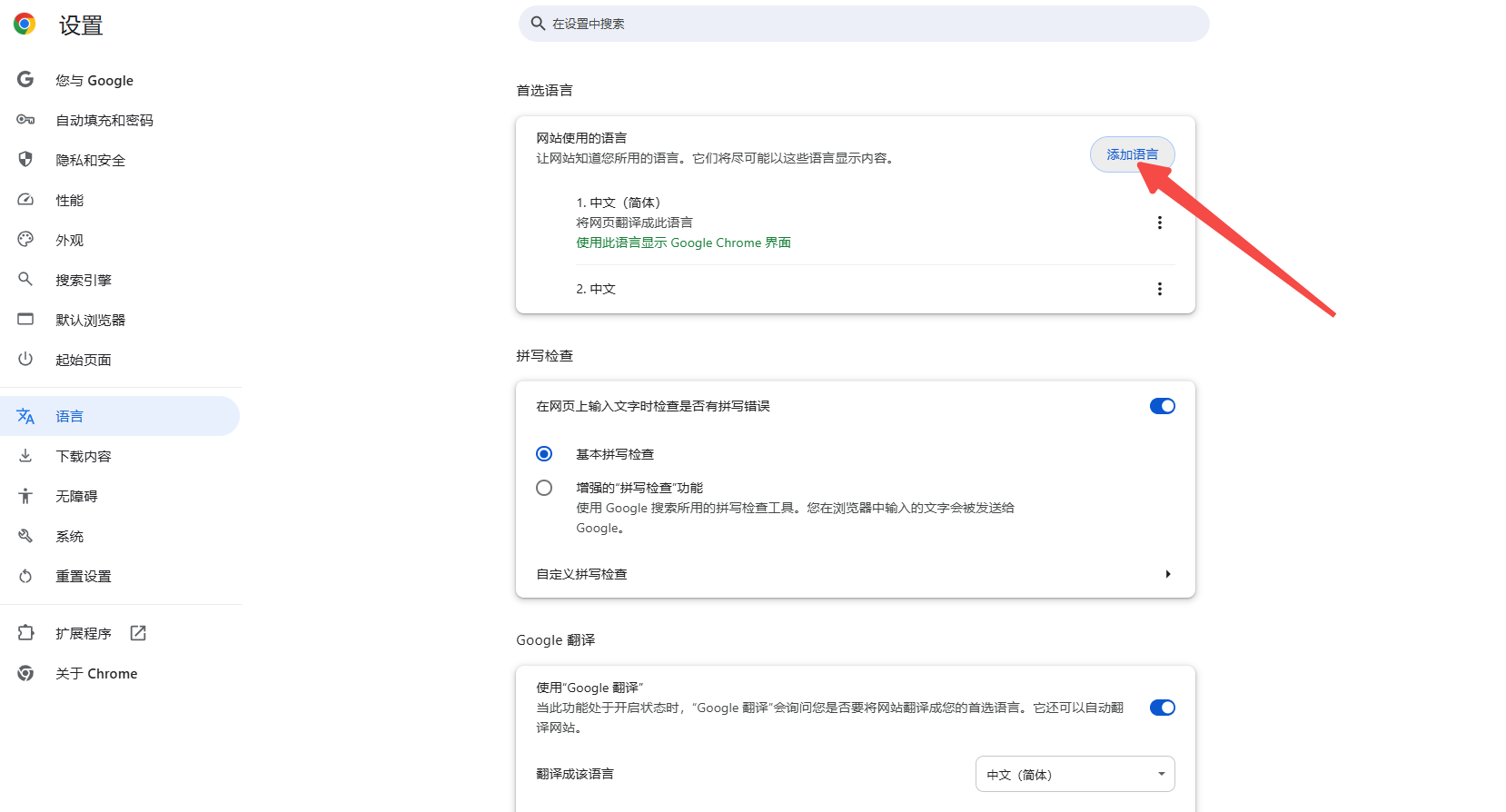Open 关于 Chrome page
Viewport: 1506px width, 812px height.
coord(96,673)
